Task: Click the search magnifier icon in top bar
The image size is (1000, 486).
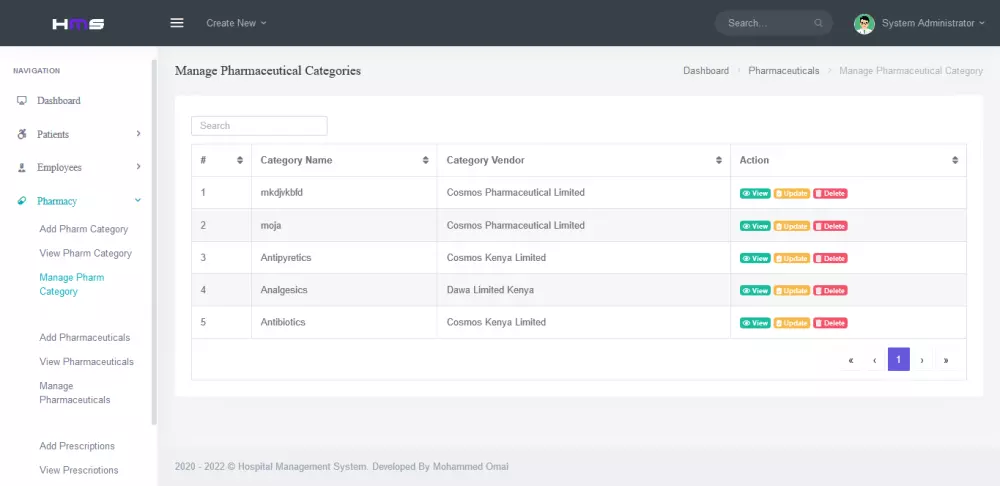Action: coord(819,23)
